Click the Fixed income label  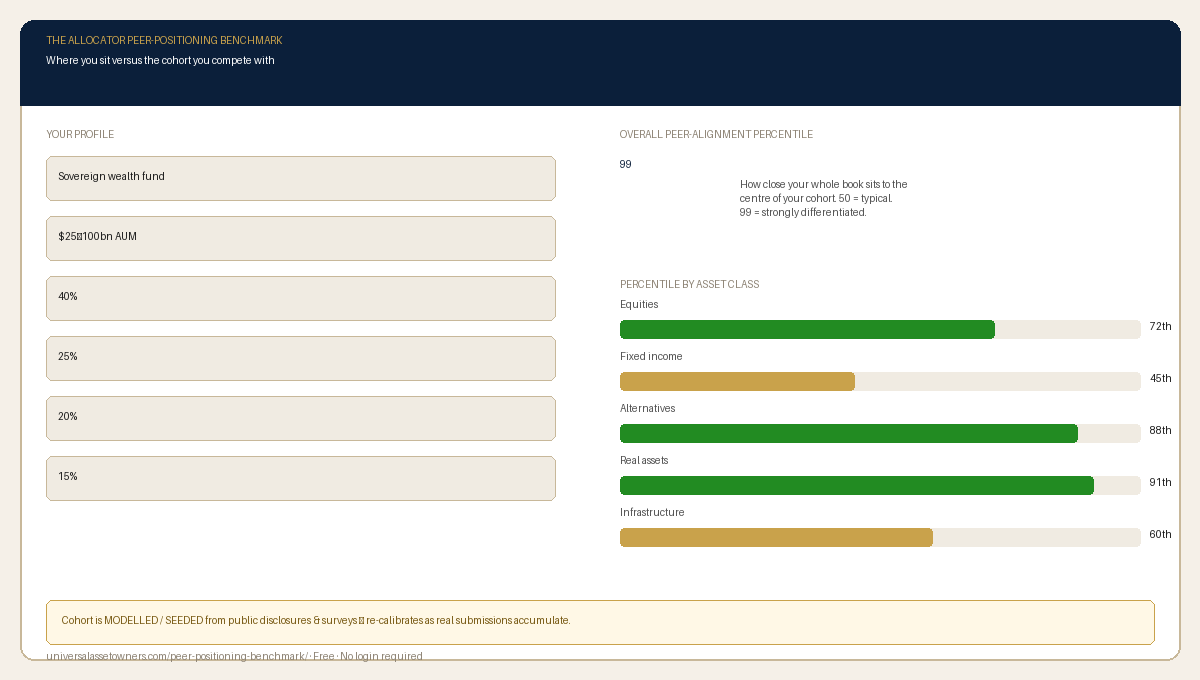click(x=651, y=357)
